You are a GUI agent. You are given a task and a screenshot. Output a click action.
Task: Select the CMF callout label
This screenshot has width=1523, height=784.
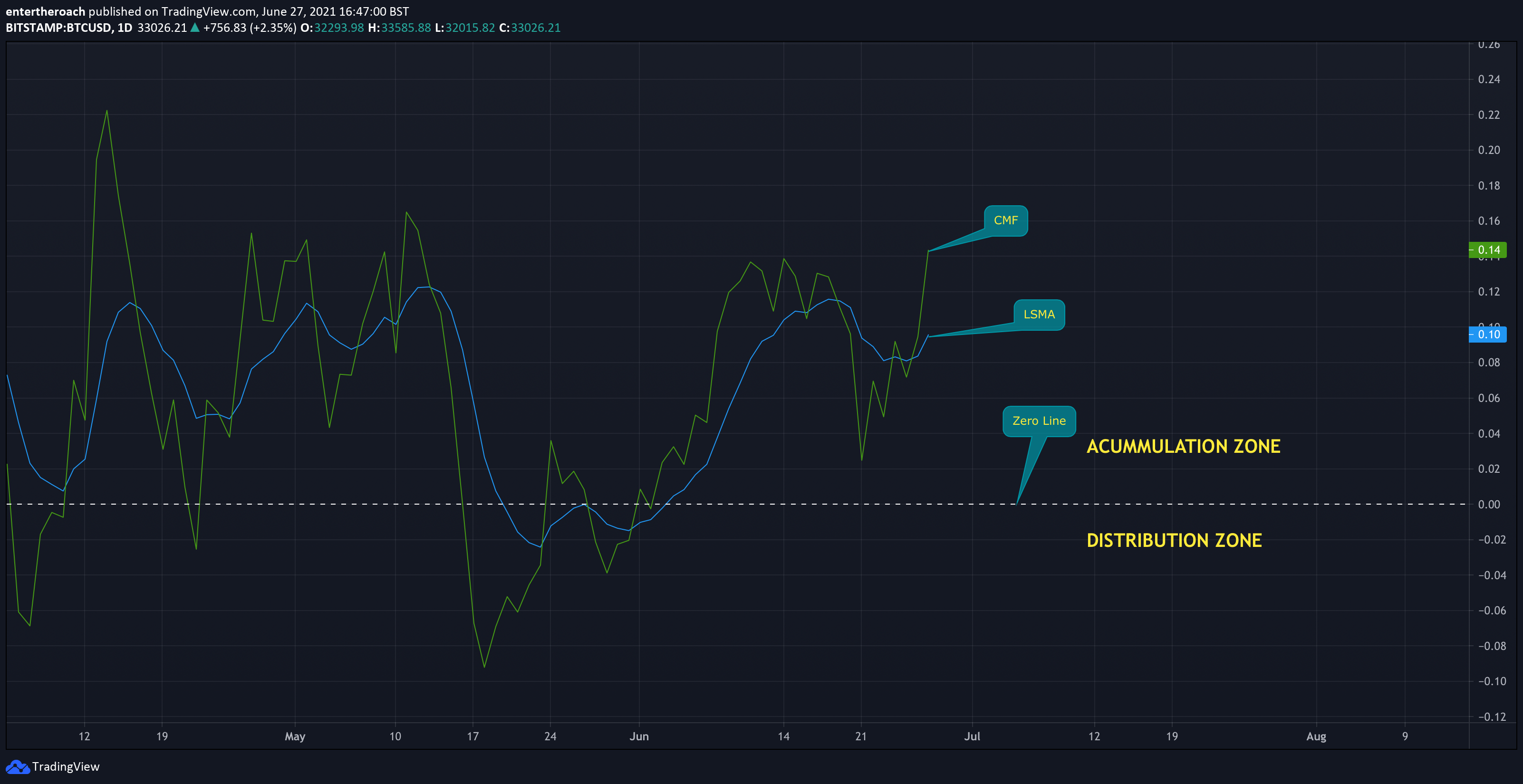(1006, 220)
